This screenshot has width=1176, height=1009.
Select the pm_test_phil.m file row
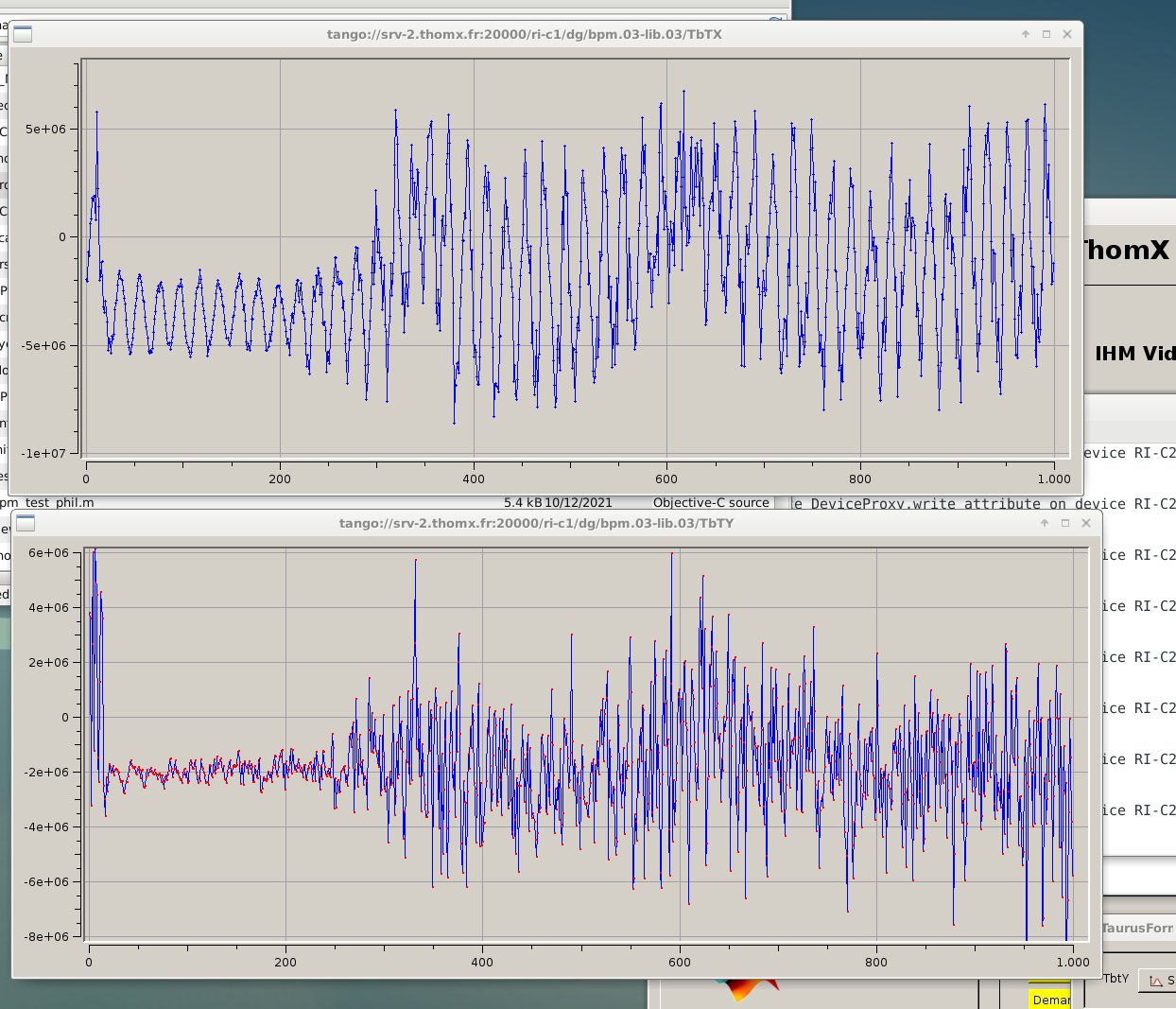point(47,503)
